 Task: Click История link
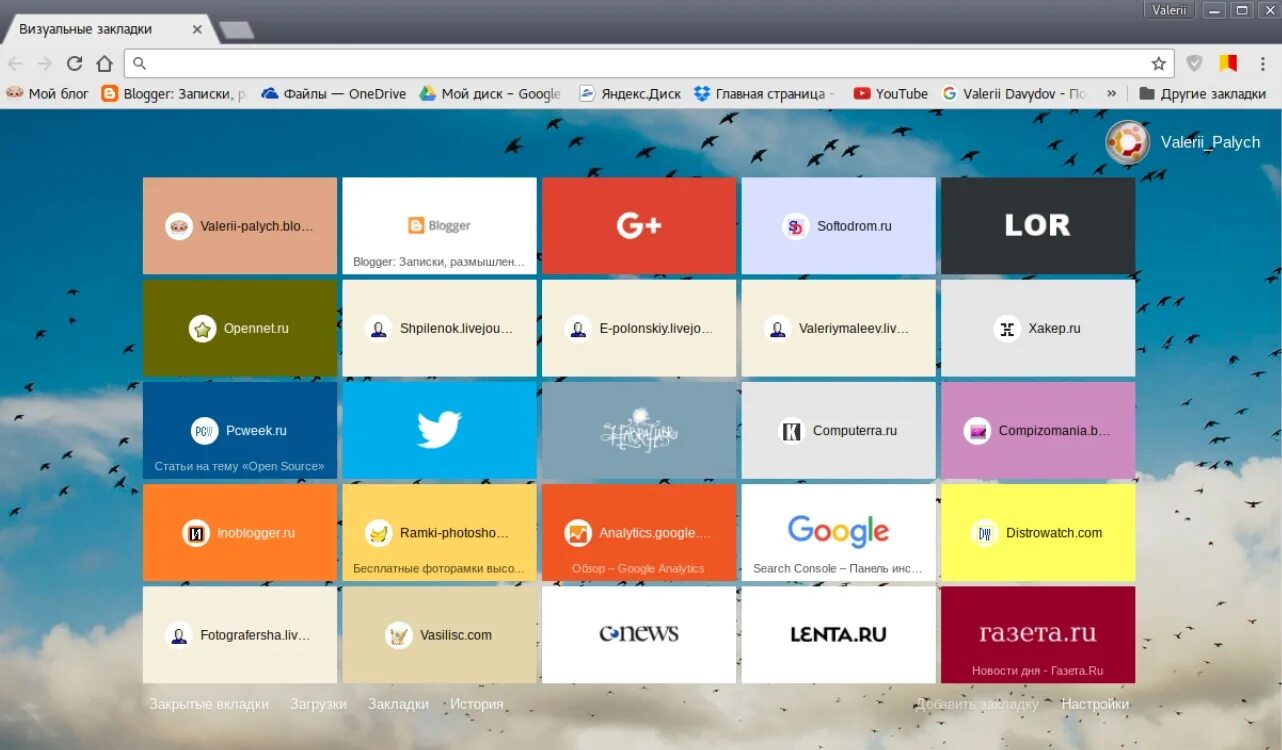(x=477, y=704)
